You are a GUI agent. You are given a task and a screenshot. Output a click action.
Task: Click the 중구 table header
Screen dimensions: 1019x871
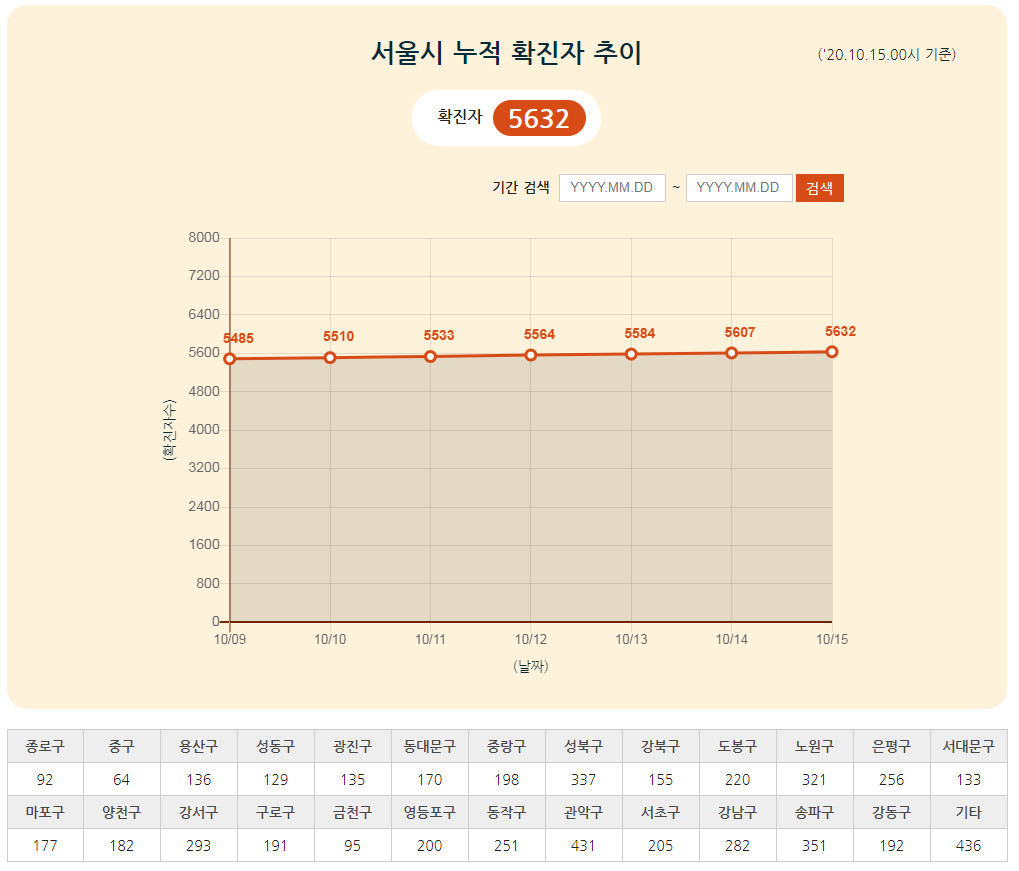point(122,746)
